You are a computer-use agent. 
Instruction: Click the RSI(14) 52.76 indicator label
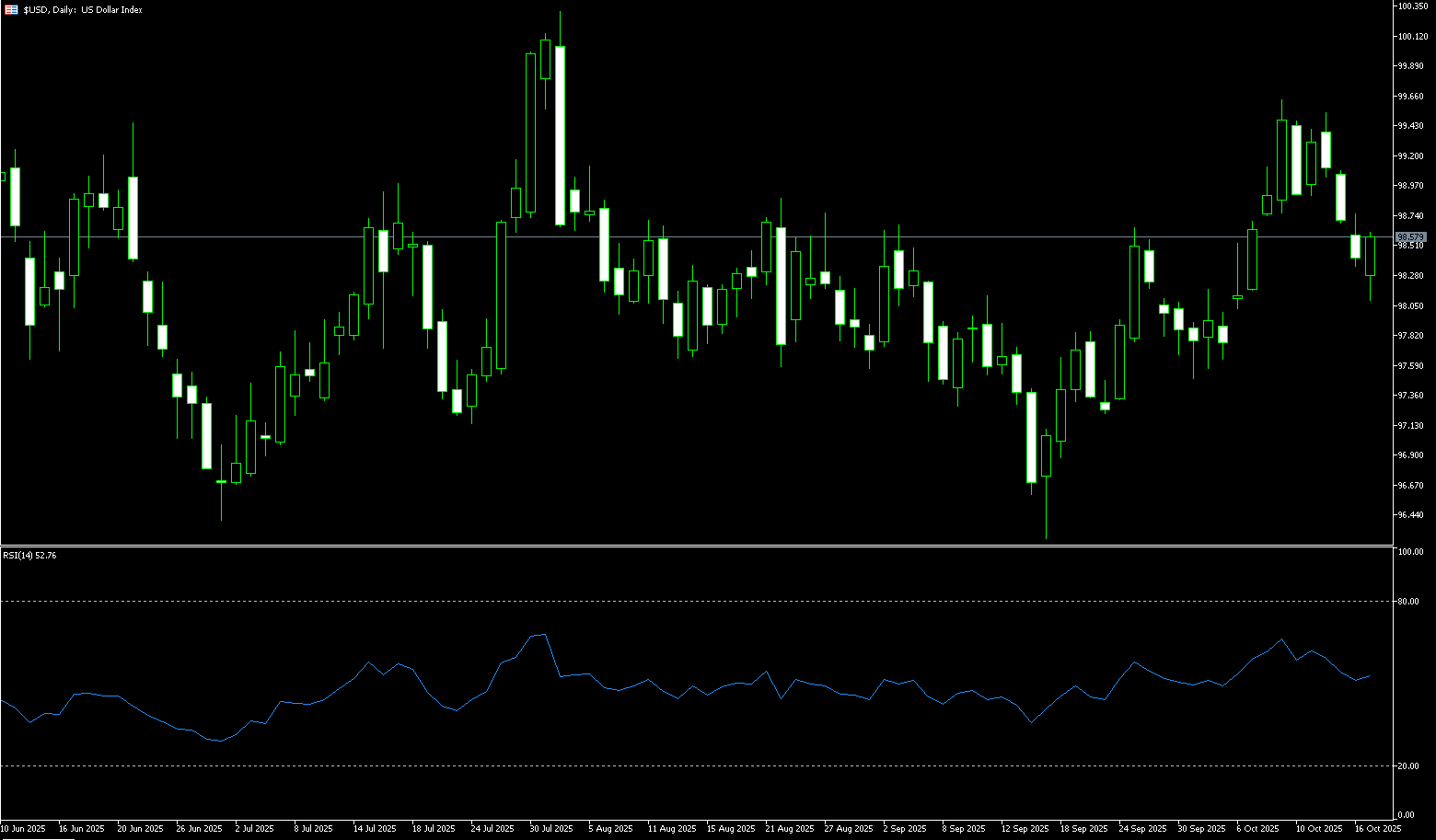point(29,556)
